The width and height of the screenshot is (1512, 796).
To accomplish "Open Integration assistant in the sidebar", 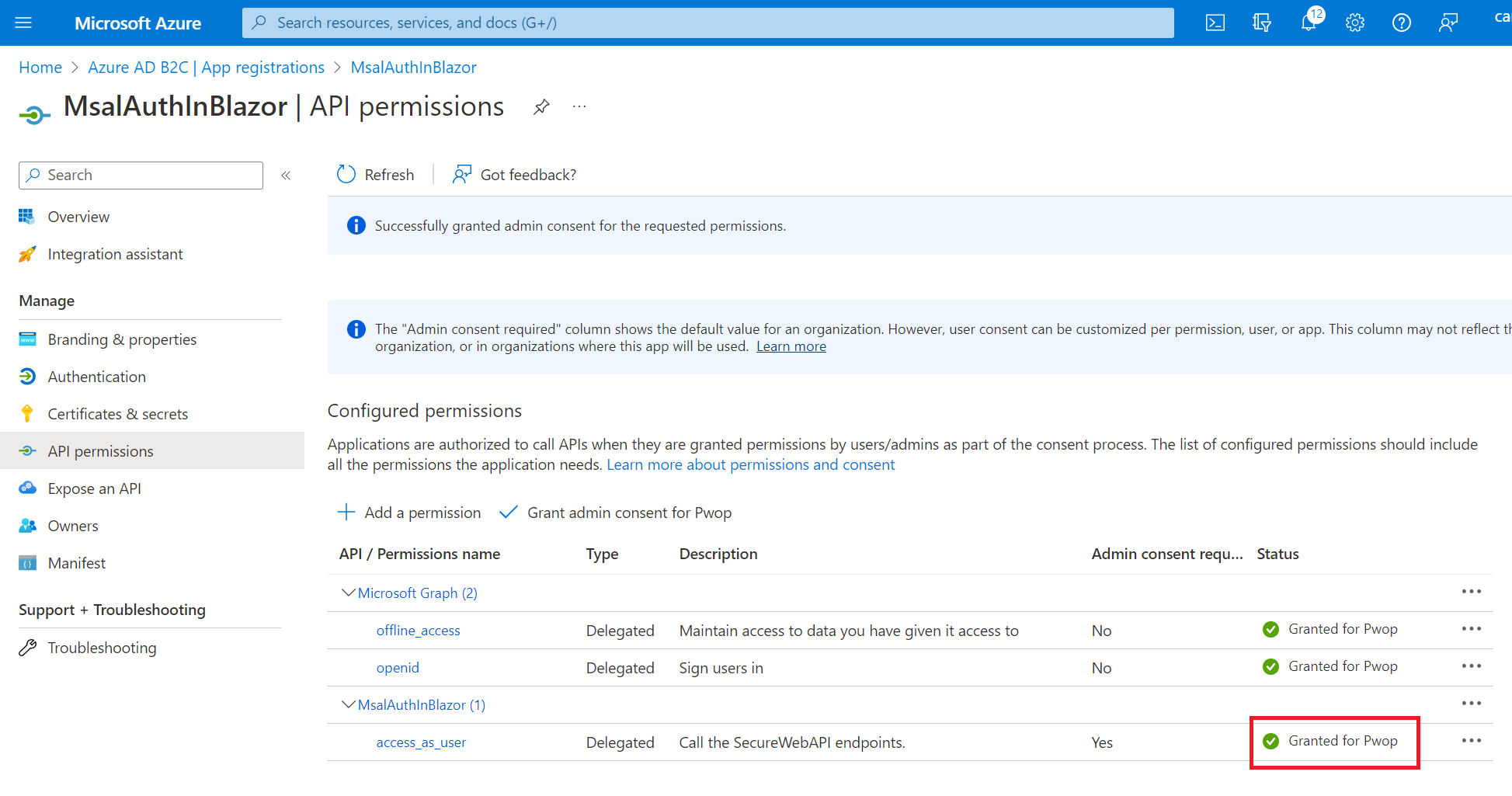I will tap(115, 254).
